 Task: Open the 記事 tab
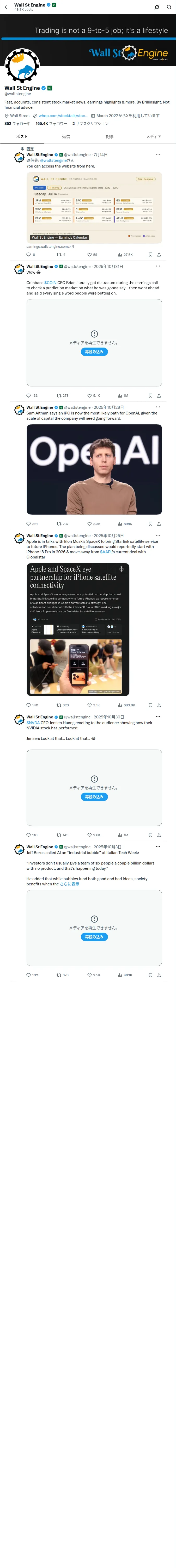[110, 136]
